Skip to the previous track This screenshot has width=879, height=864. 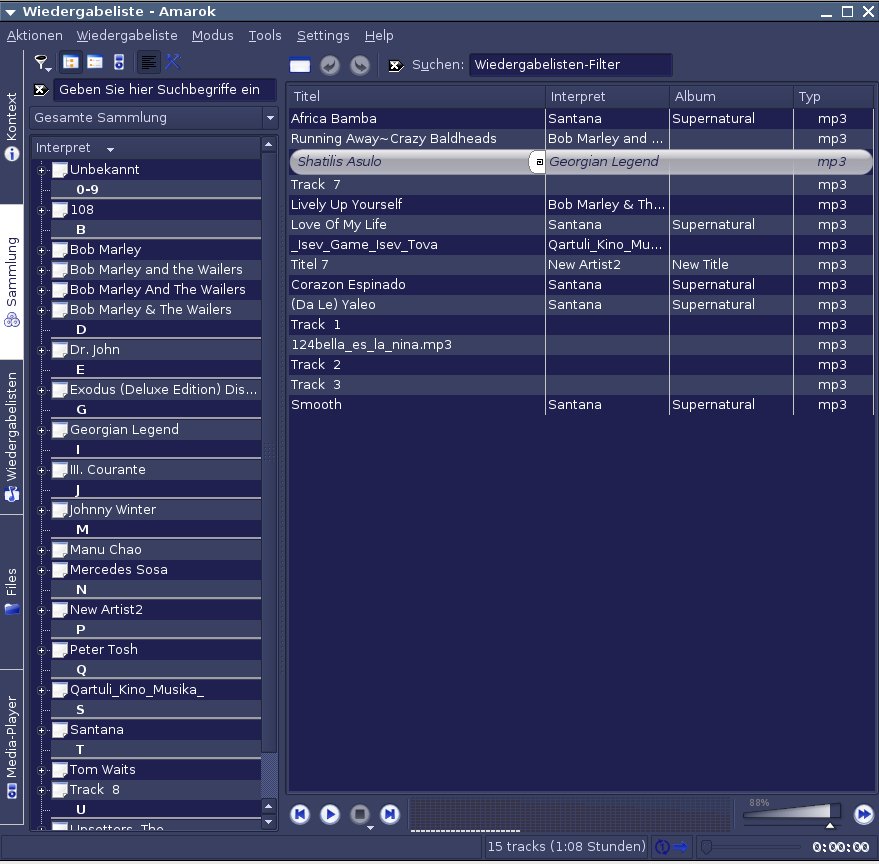click(x=300, y=814)
